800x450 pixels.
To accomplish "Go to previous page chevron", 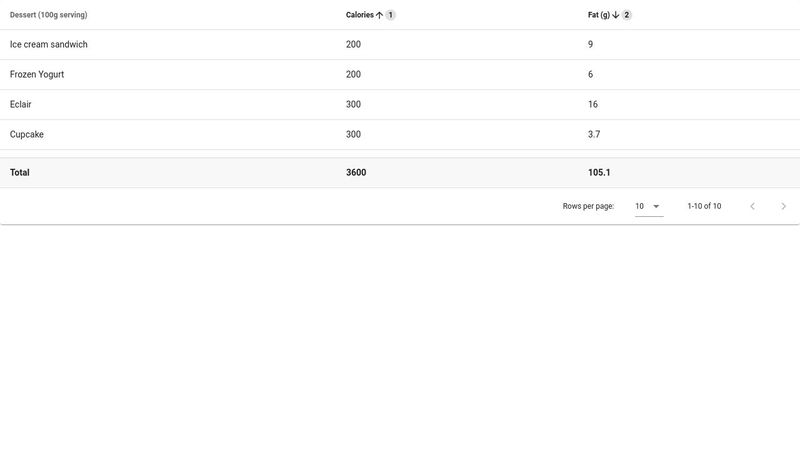I will click(x=752, y=206).
